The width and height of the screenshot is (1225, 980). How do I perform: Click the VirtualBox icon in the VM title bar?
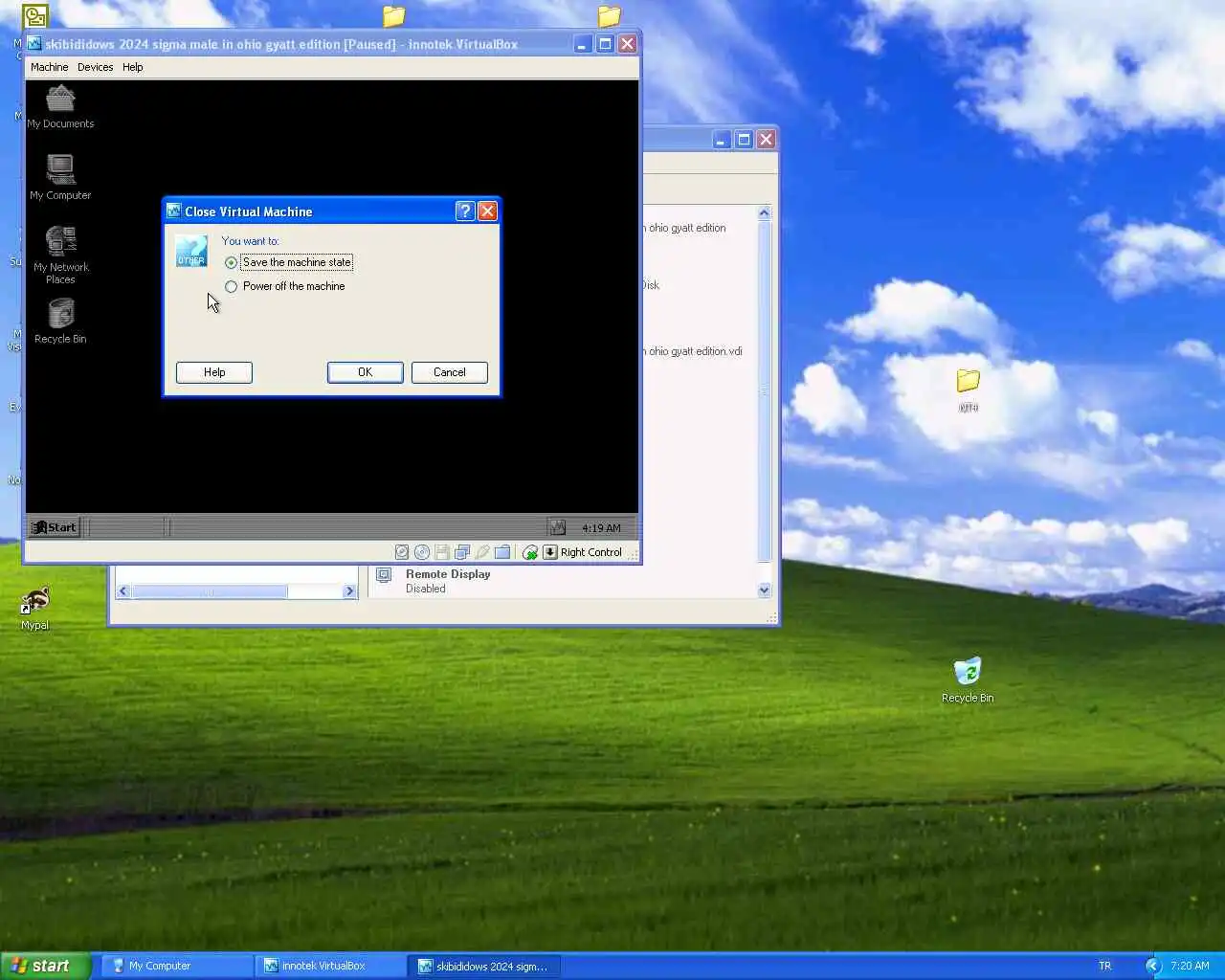(34, 44)
